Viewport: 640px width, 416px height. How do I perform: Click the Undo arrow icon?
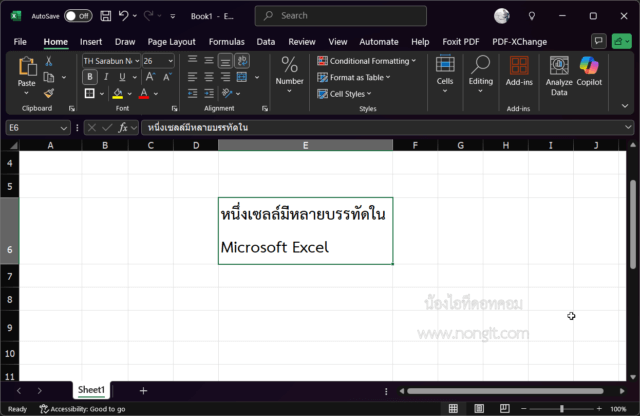123,16
